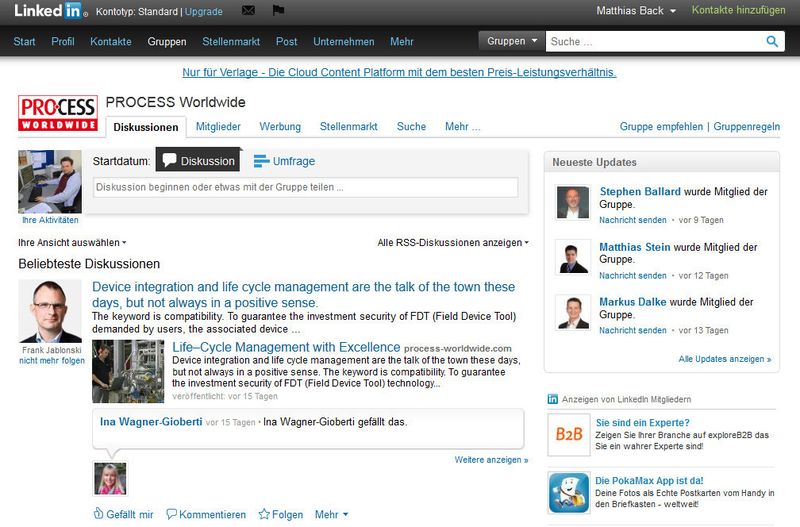This screenshot has height=527, width=800.
Task: Open Stephen Ballard's profile photo
Action: pos(572,203)
